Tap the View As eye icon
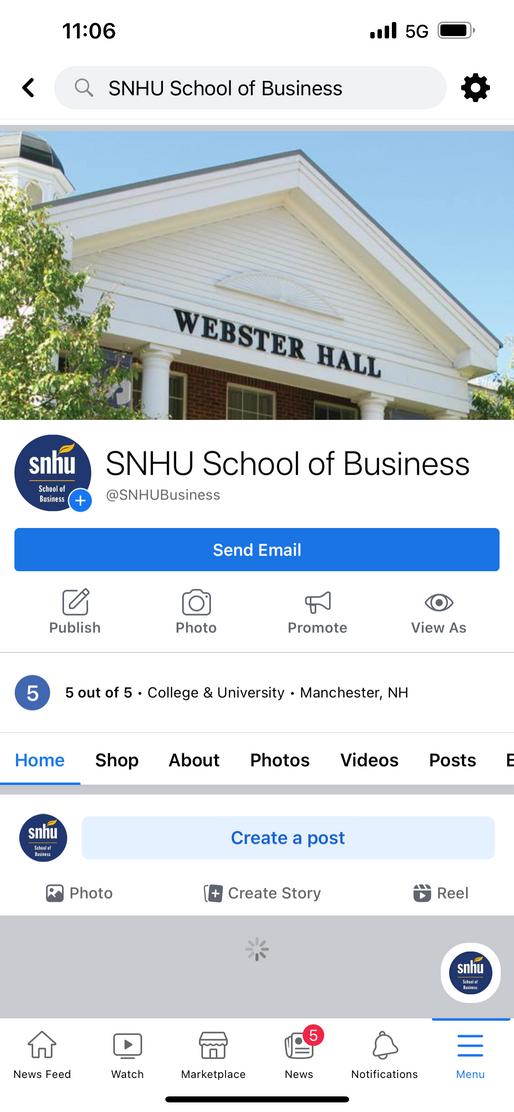 coord(439,602)
